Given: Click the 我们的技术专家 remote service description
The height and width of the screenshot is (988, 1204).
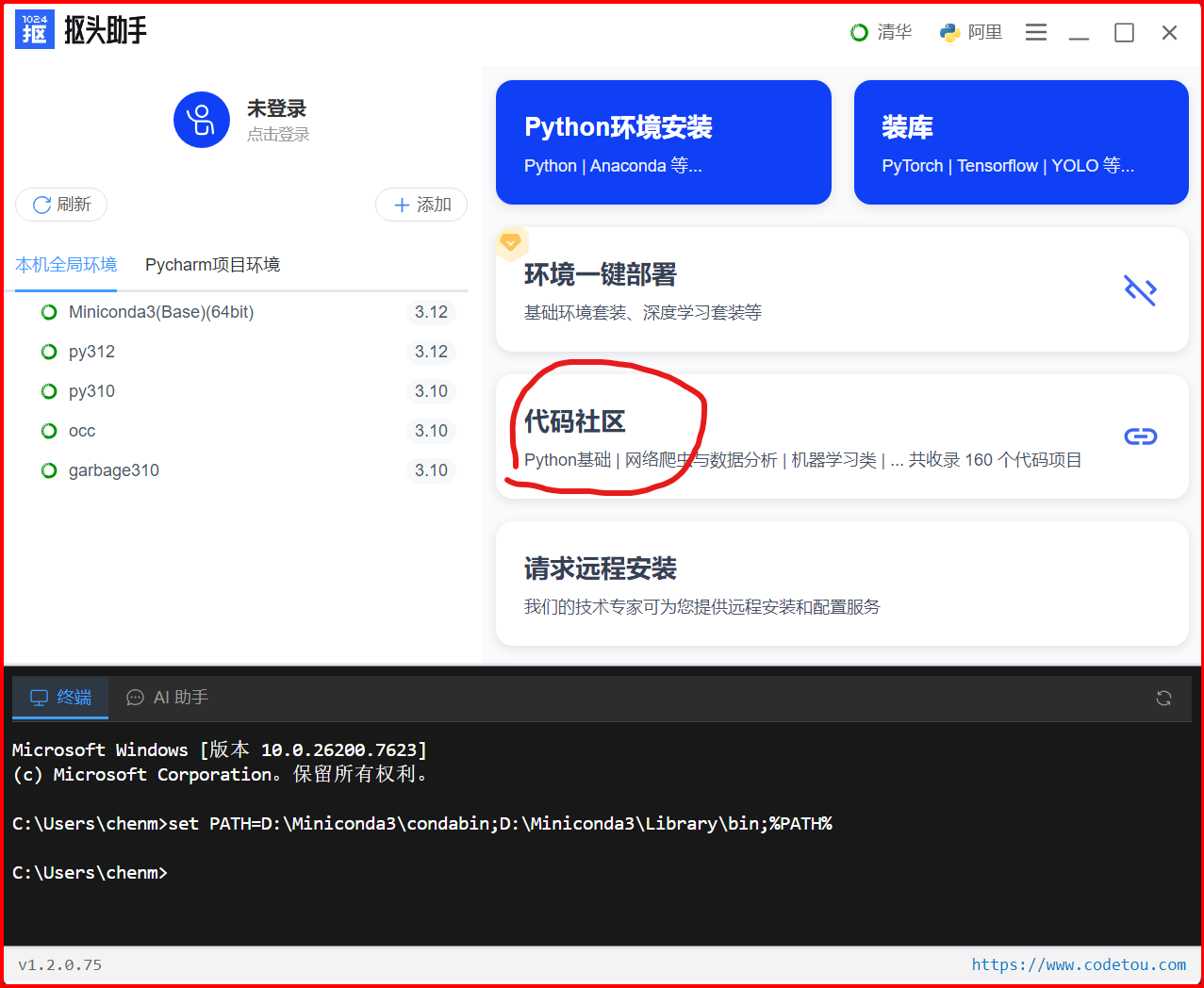Looking at the screenshot, I should tap(702, 607).
